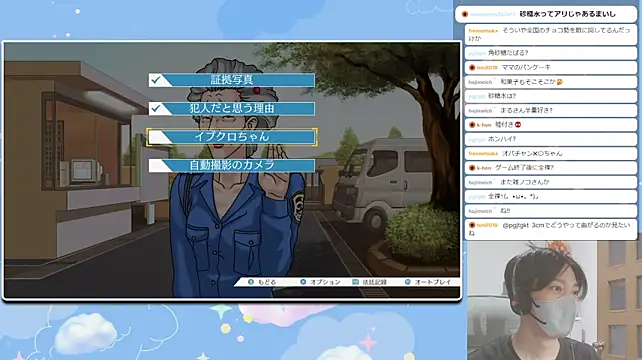642x360 pixels.
Task: Click the red emoji after 蜂付き
Action: pos(518,125)
